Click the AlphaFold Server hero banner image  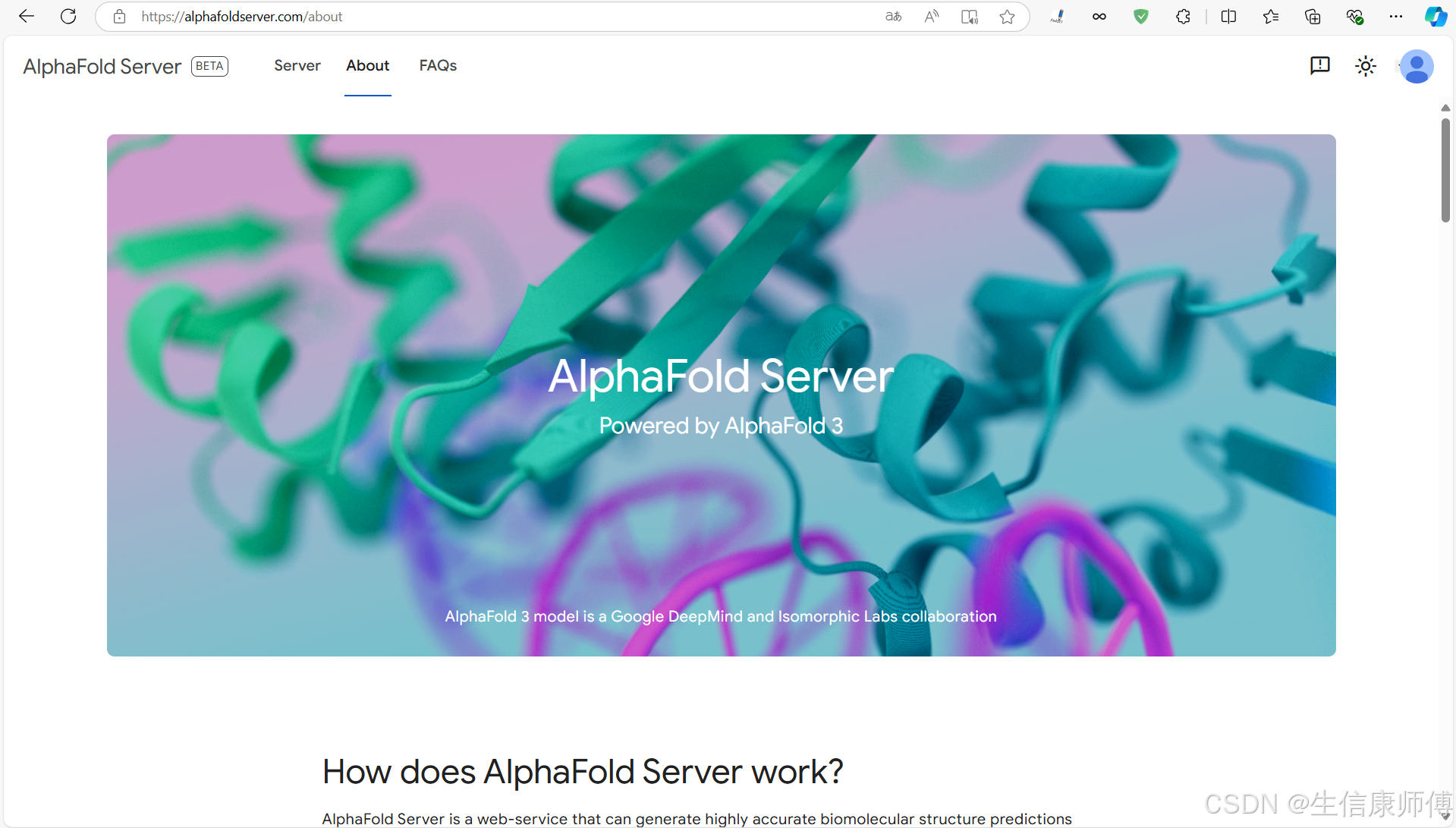pyautogui.click(x=722, y=395)
